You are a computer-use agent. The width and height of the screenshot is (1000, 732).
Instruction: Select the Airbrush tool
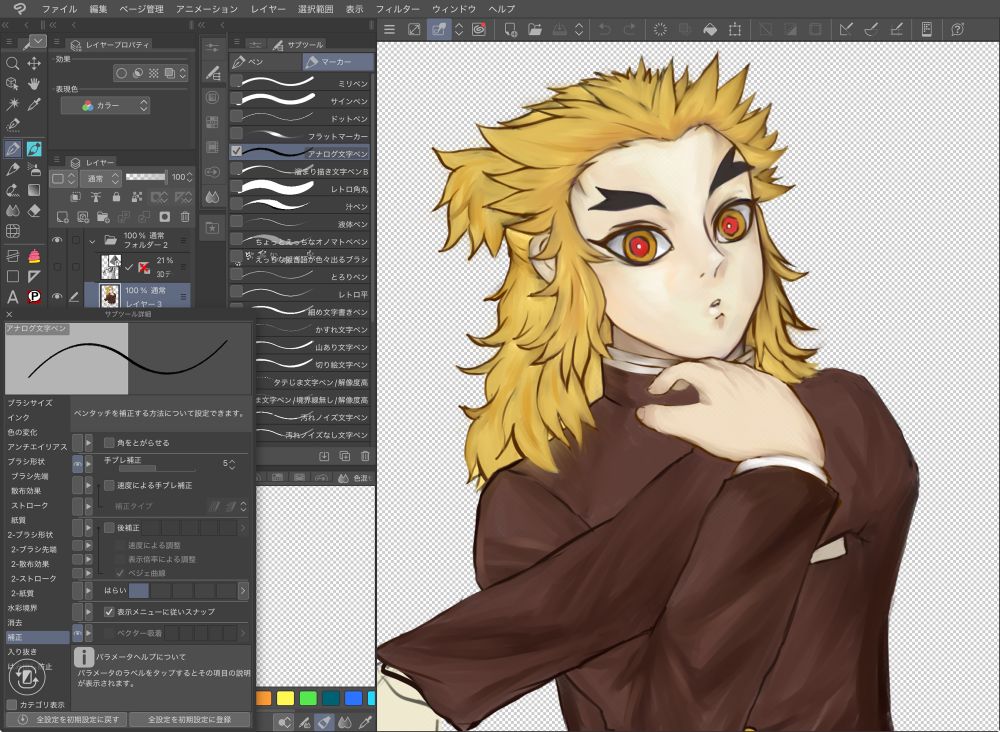(x=34, y=170)
